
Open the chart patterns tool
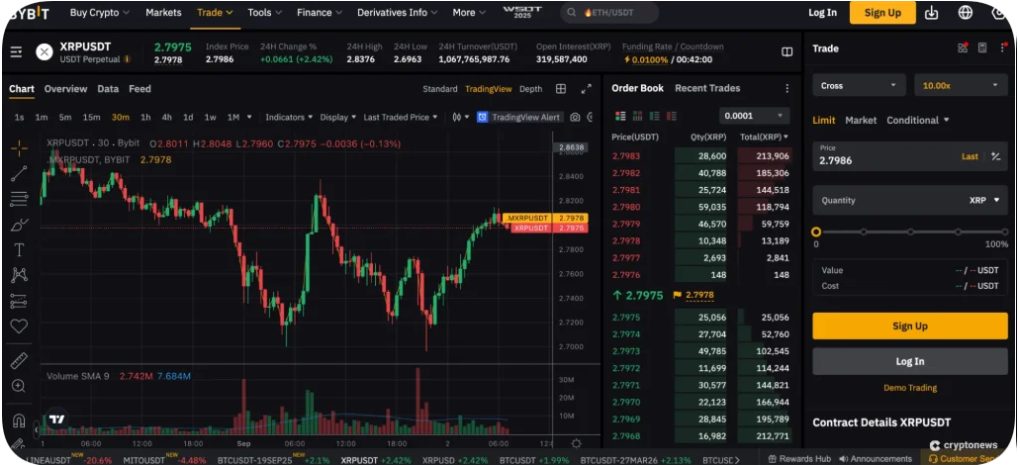[x=19, y=275]
